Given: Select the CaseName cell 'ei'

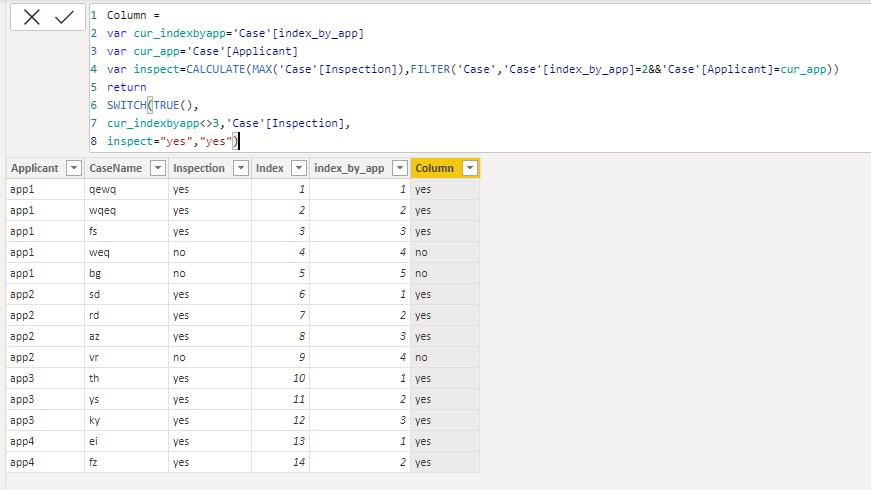Looking at the screenshot, I should (127, 441).
